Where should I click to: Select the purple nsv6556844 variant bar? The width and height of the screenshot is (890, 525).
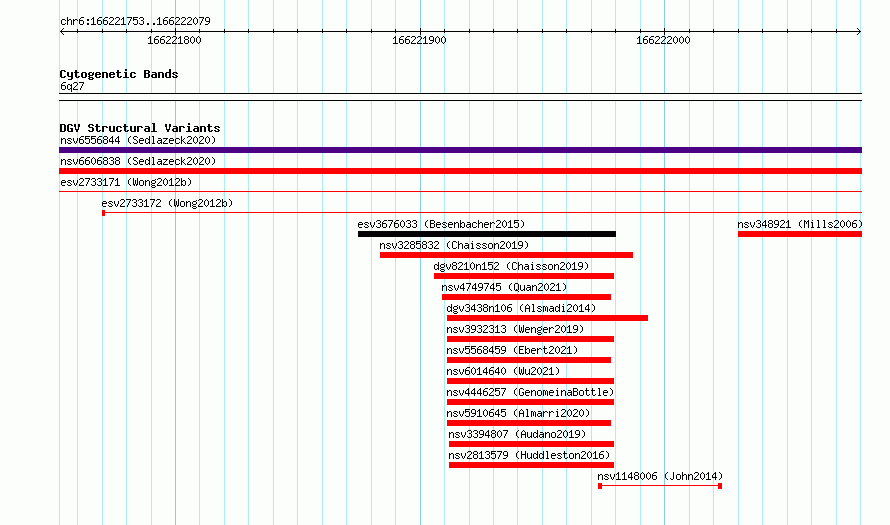(x=460, y=150)
